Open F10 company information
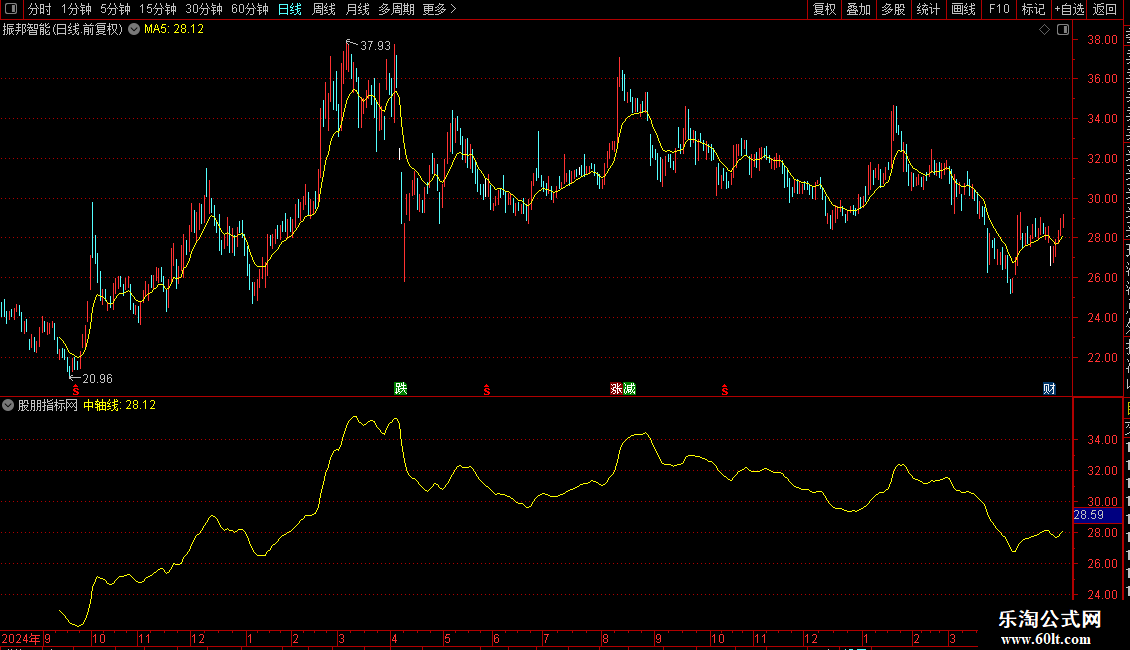Screen dimensions: 1130x650 click(999, 9)
